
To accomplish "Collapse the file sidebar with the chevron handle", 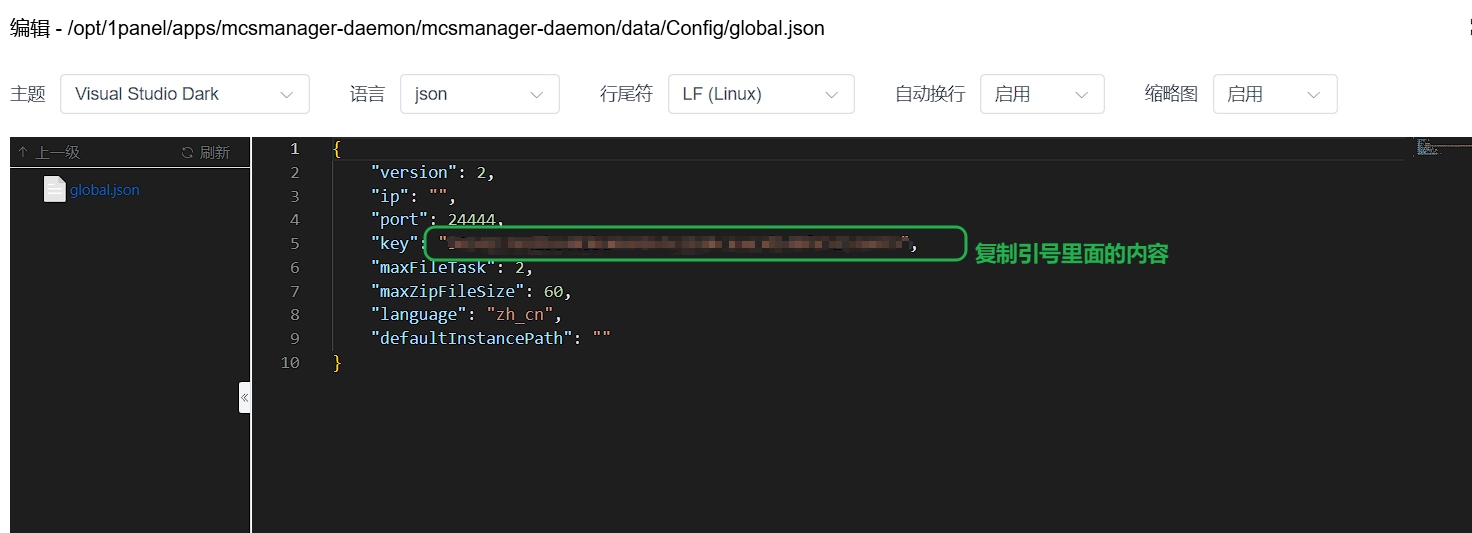I will coord(244,397).
